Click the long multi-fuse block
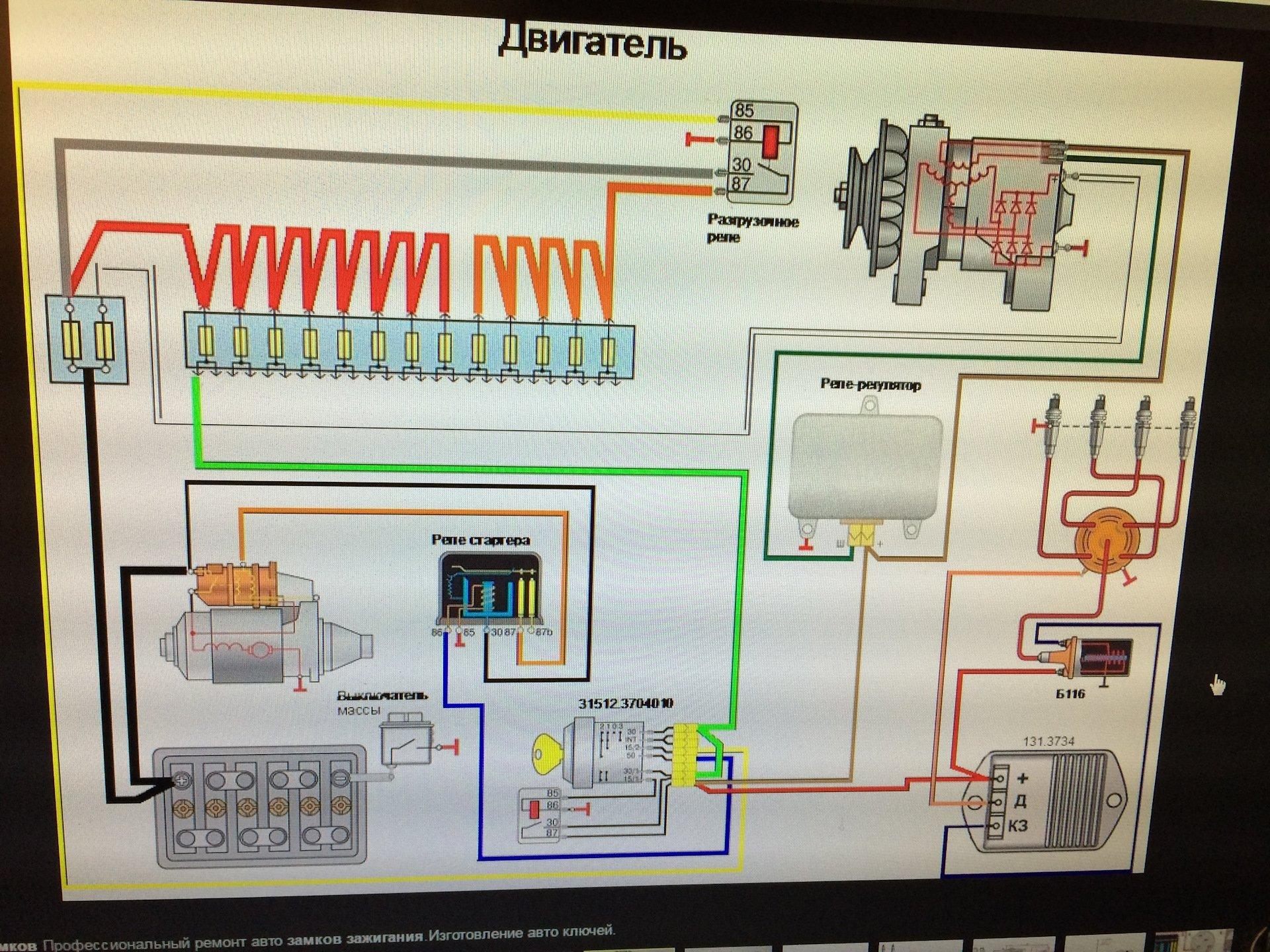1270x952 pixels. click(408, 345)
